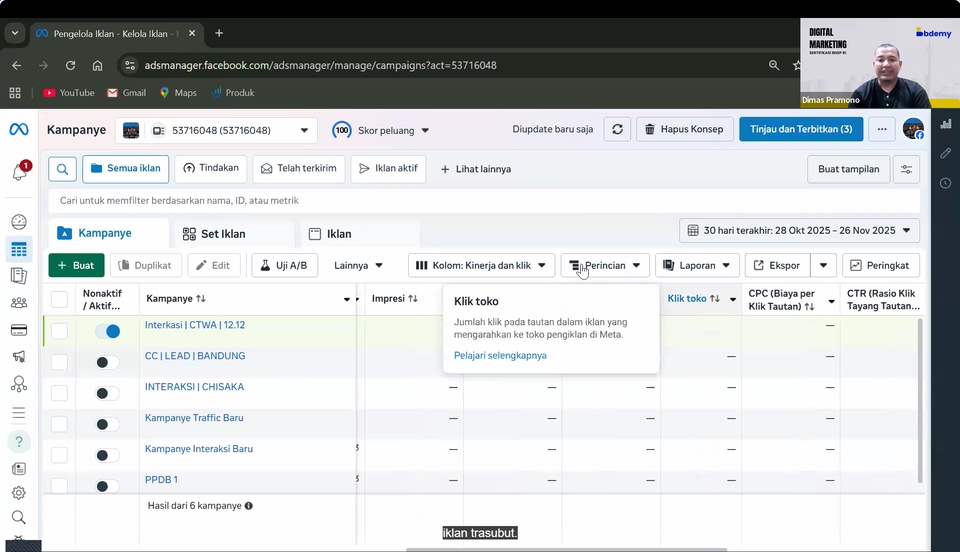Check the Interkasi | CTWA | 12.12 row checkbox
The width and height of the screenshot is (960, 552).
pyautogui.click(x=59, y=331)
